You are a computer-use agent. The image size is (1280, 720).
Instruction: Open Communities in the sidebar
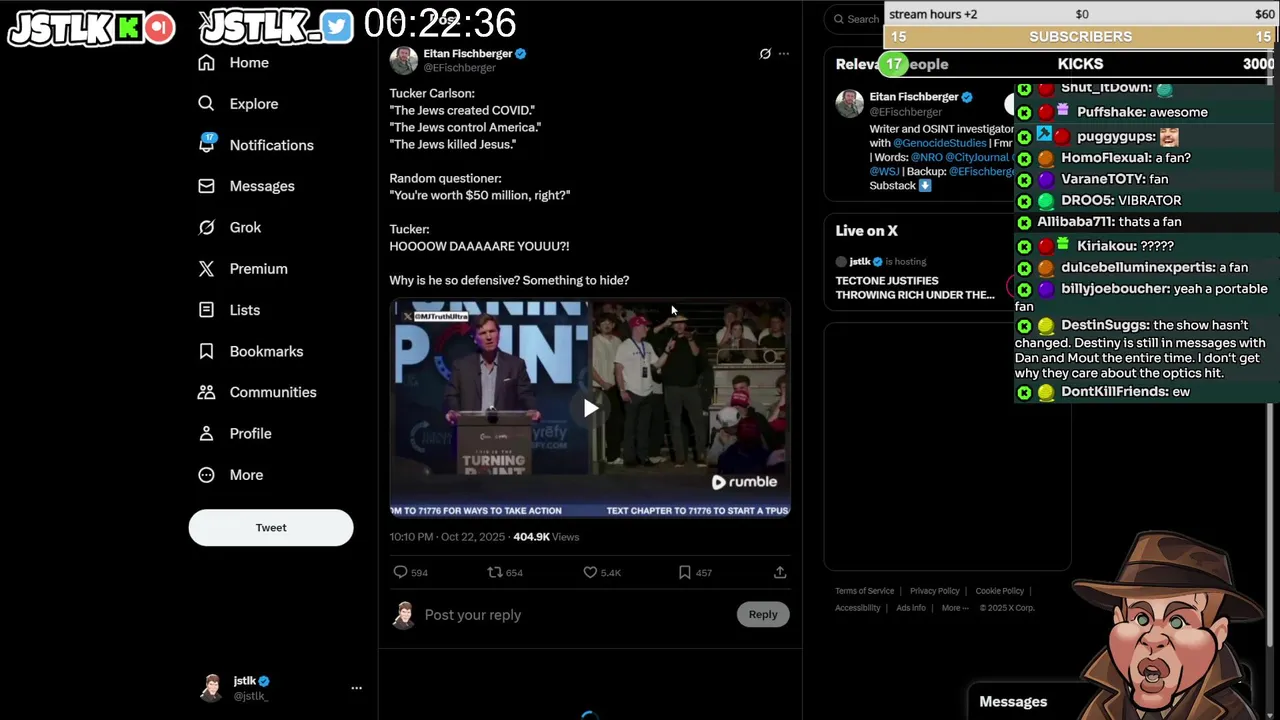pos(257,392)
